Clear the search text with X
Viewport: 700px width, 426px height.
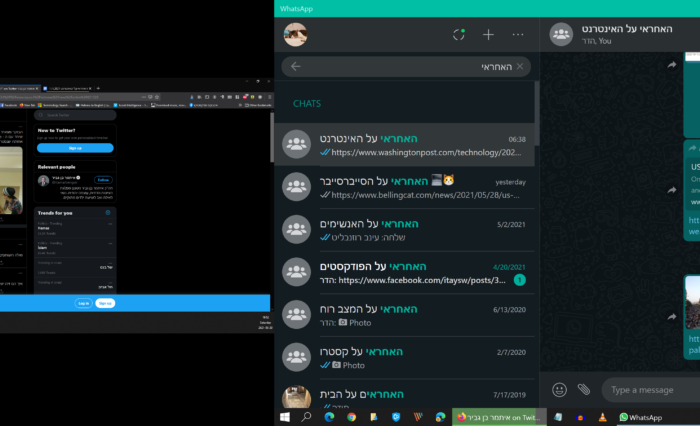520,66
